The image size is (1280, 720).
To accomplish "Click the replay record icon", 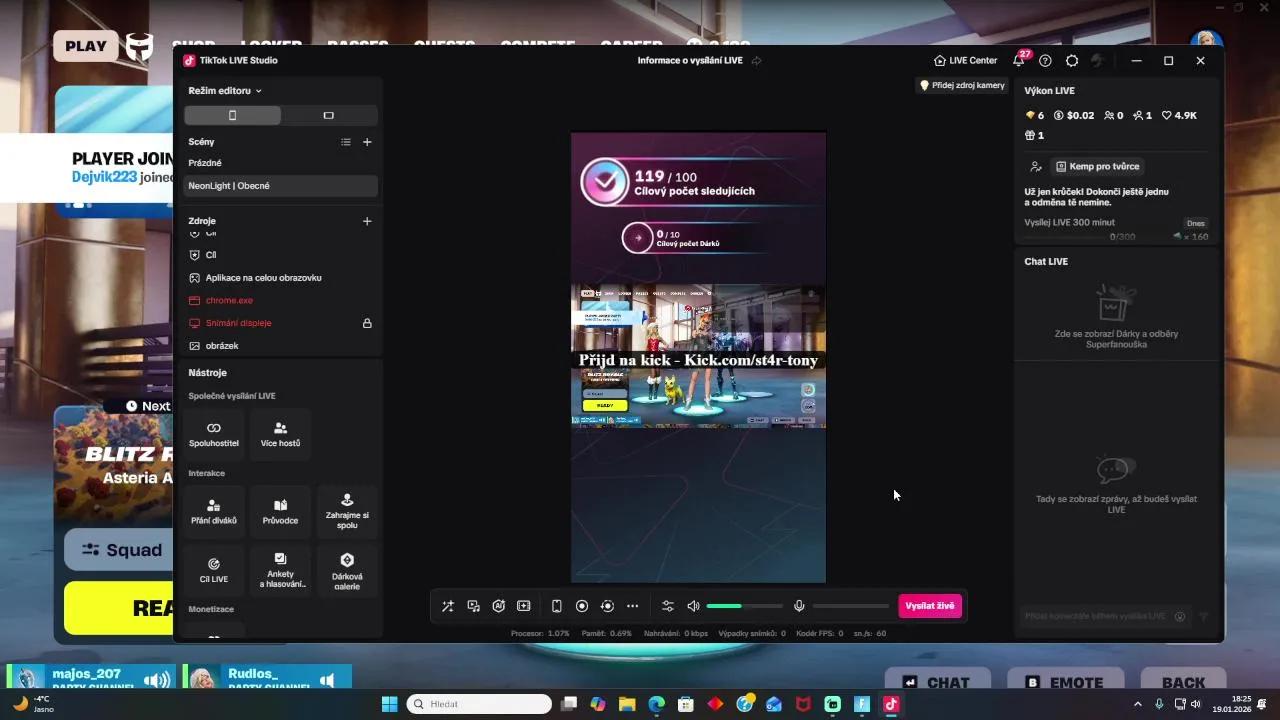I will [x=607, y=606].
